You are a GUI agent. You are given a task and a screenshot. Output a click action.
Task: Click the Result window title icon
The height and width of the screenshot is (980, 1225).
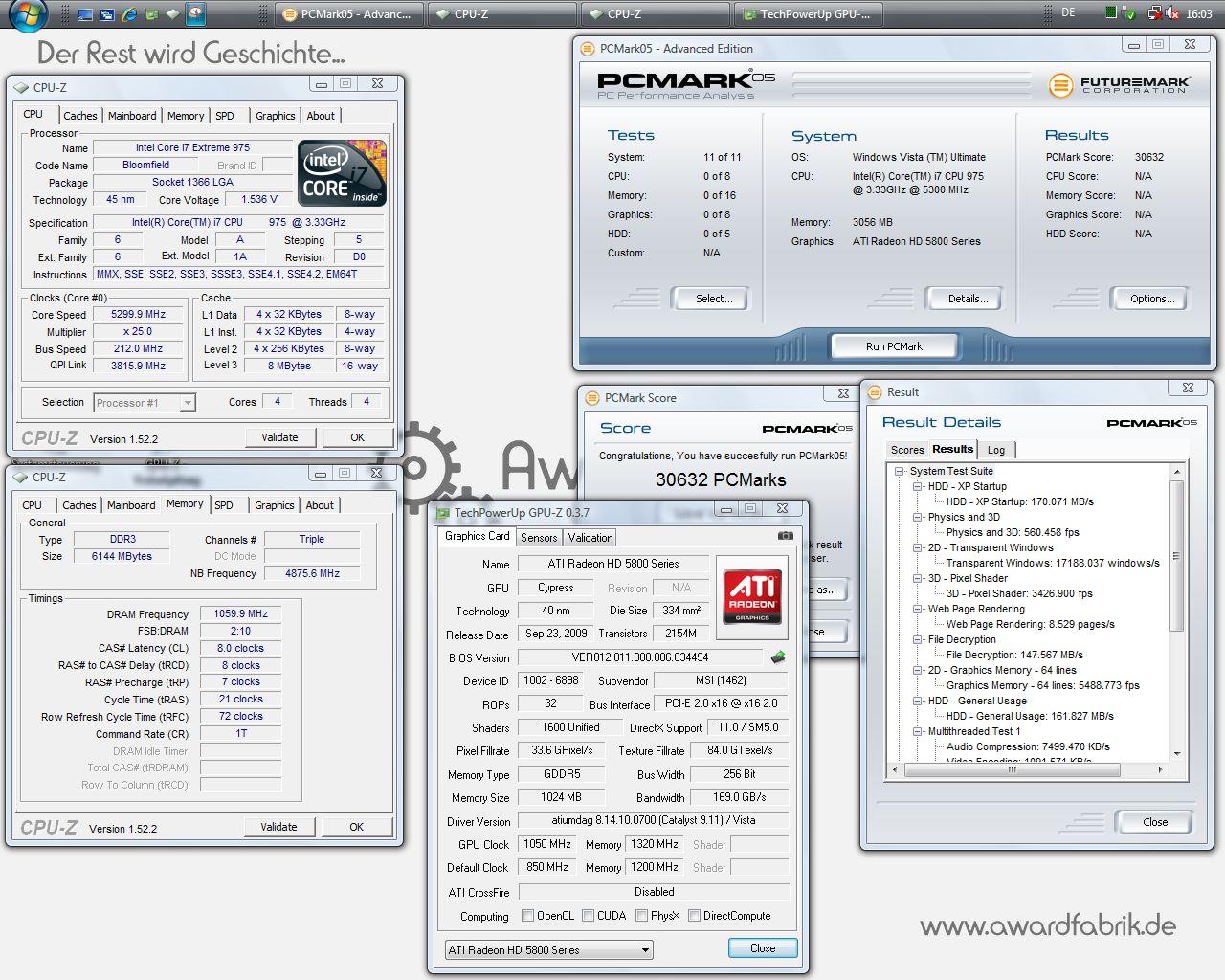[x=875, y=391]
